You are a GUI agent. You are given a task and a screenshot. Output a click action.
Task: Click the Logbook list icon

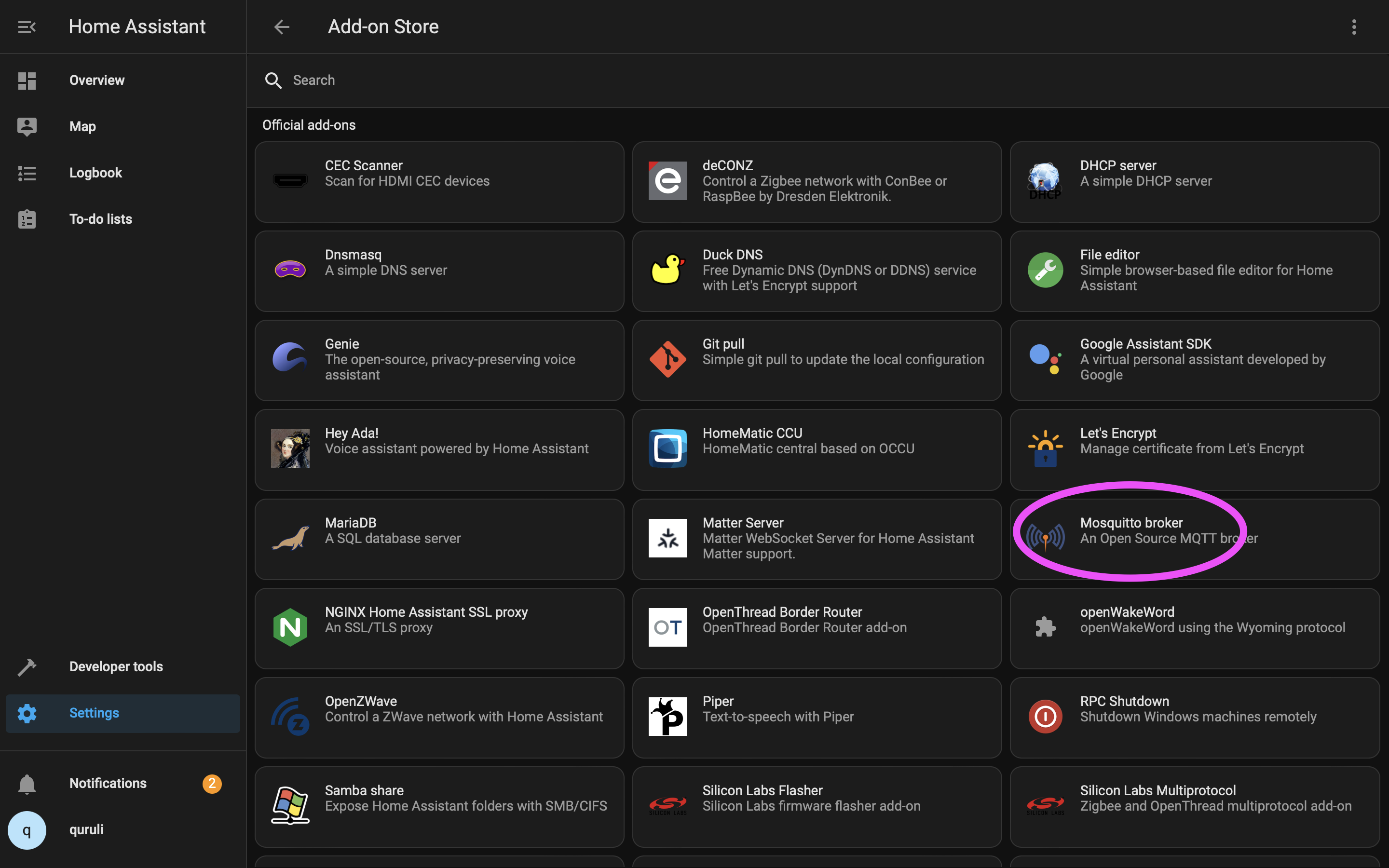coord(27,173)
